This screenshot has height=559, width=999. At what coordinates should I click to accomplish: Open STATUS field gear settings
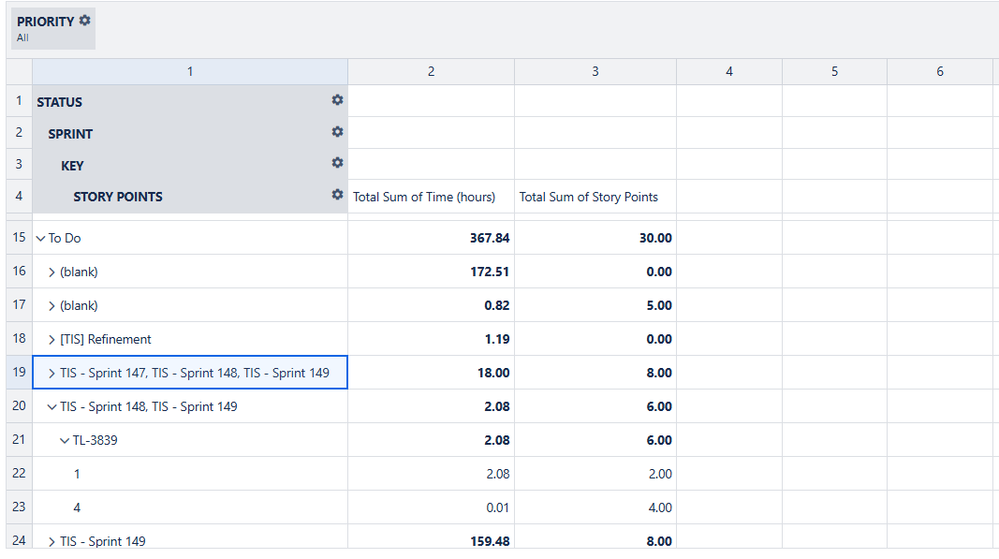pyautogui.click(x=337, y=100)
